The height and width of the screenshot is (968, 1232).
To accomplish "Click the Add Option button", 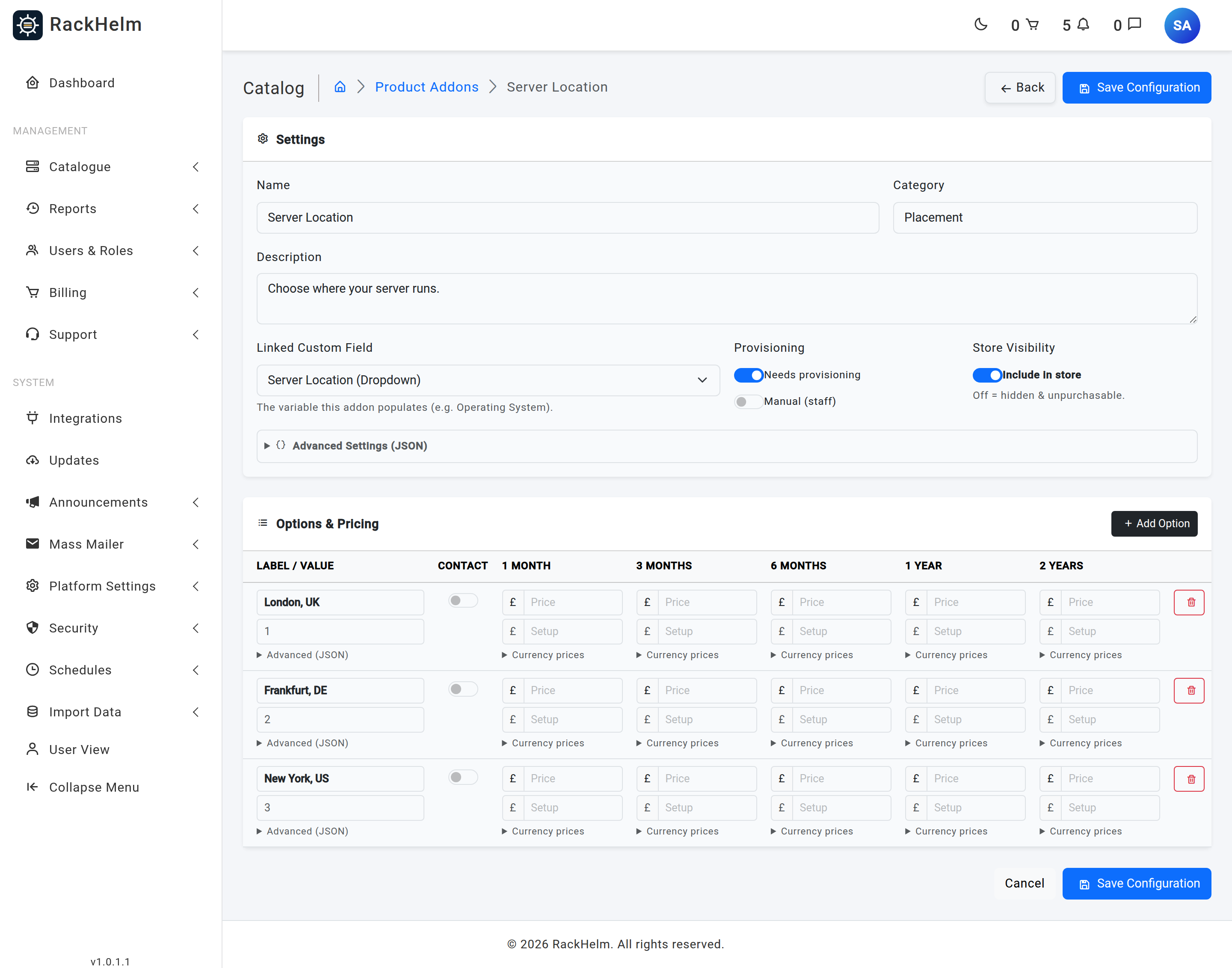I will (x=1154, y=524).
